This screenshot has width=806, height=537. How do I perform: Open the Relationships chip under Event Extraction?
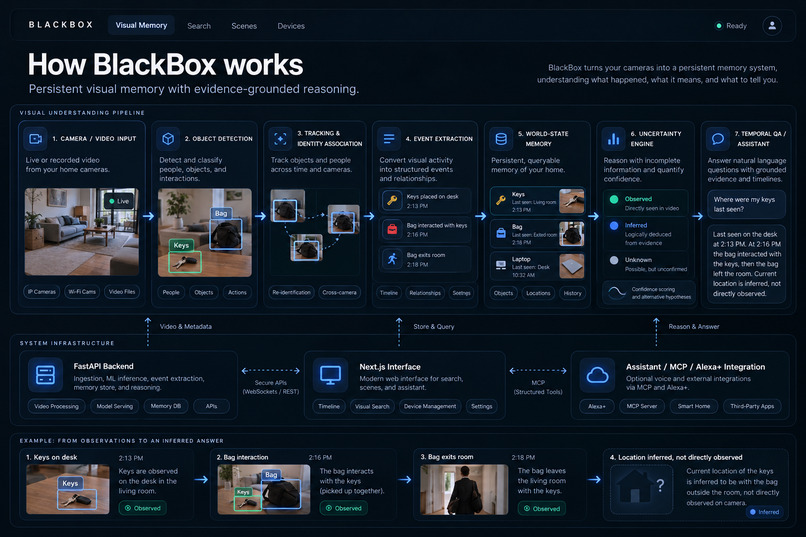425,293
